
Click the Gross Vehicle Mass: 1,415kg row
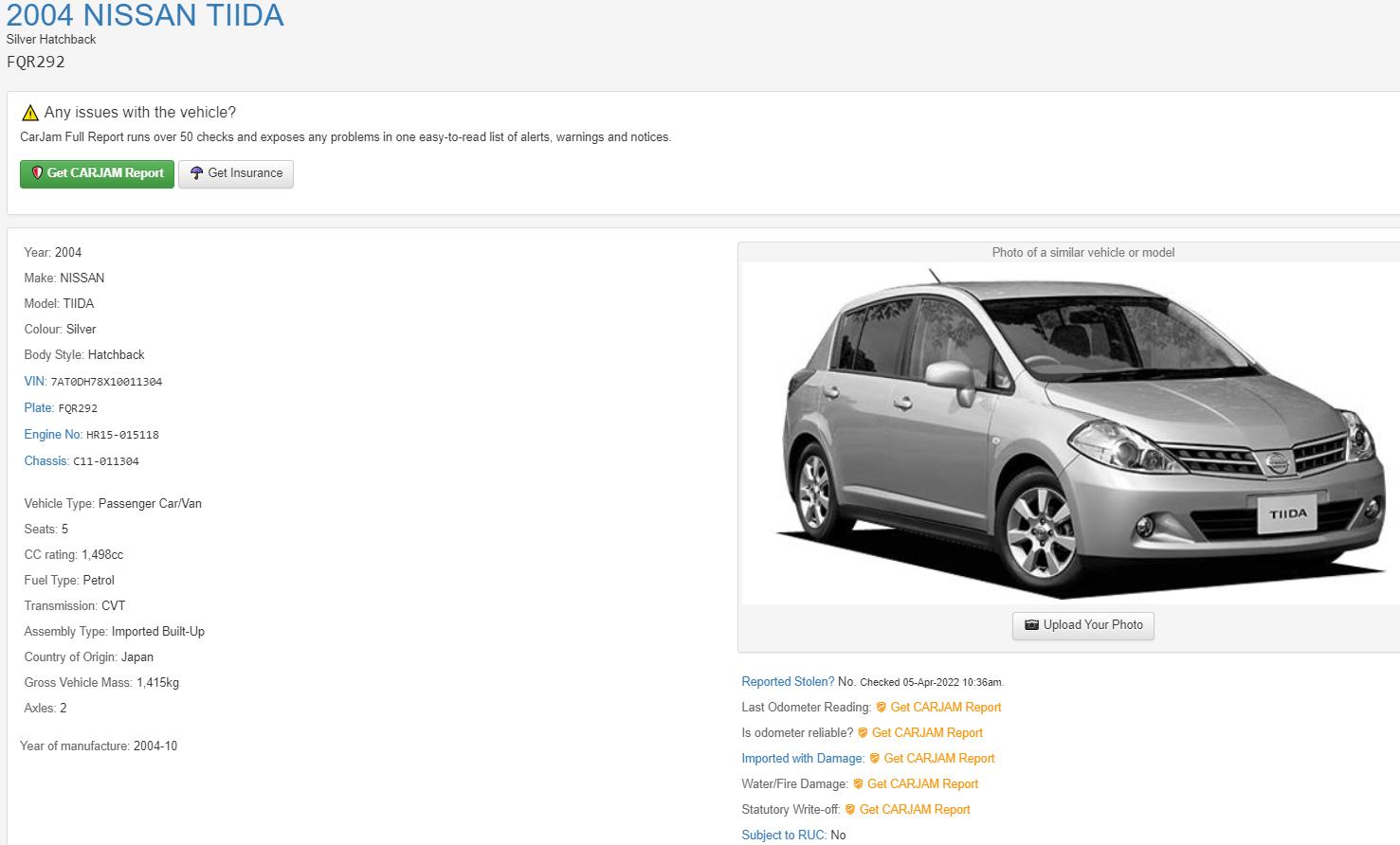click(101, 682)
